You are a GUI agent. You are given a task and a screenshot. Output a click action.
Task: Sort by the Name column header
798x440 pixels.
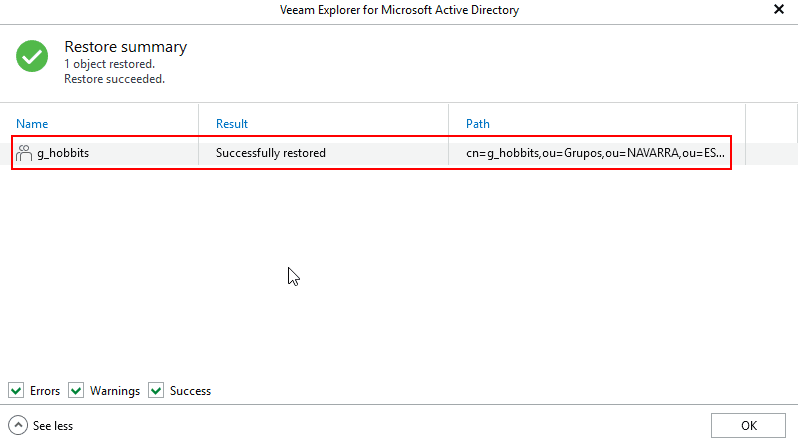pos(32,124)
